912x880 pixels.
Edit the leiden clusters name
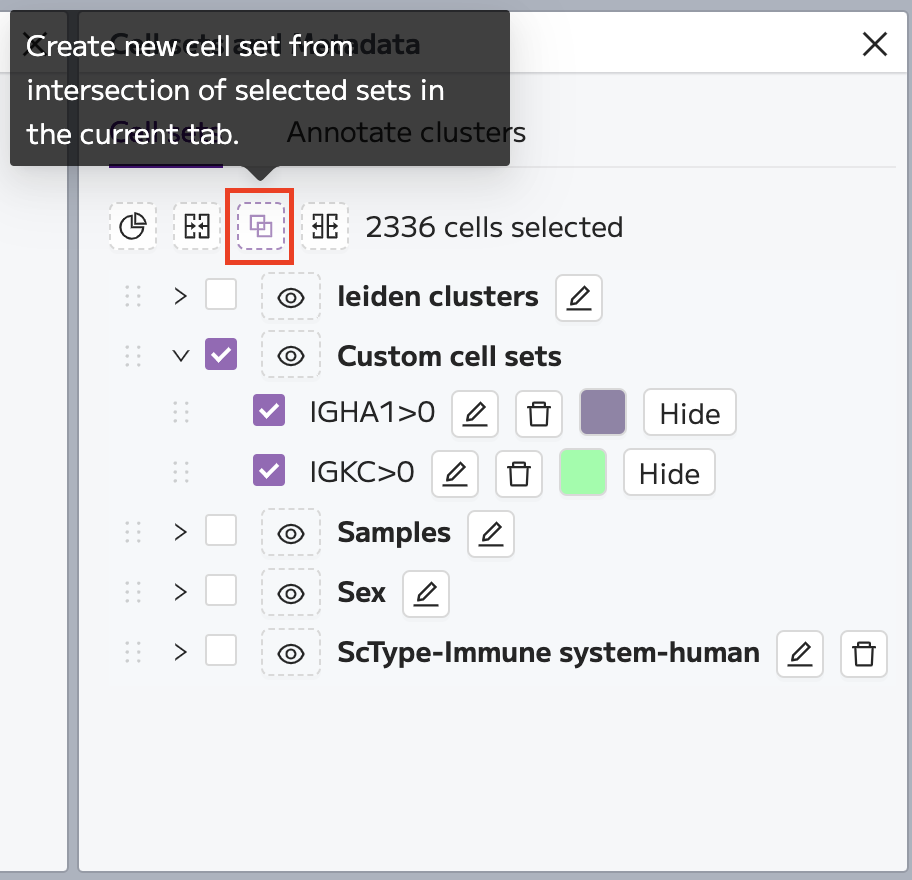(579, 298)
